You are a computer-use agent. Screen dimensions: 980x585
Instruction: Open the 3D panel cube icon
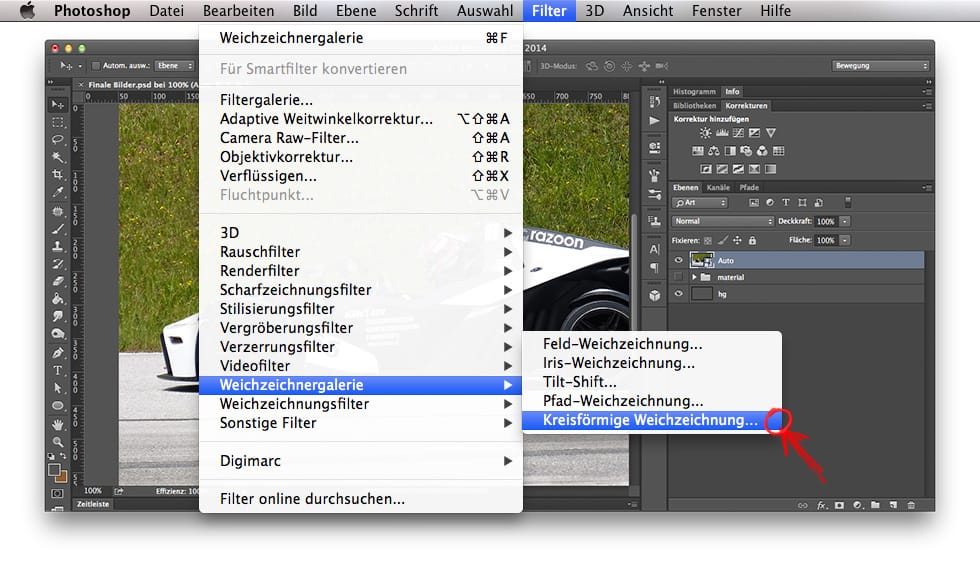pyautogui.click(x=654, y=296)
